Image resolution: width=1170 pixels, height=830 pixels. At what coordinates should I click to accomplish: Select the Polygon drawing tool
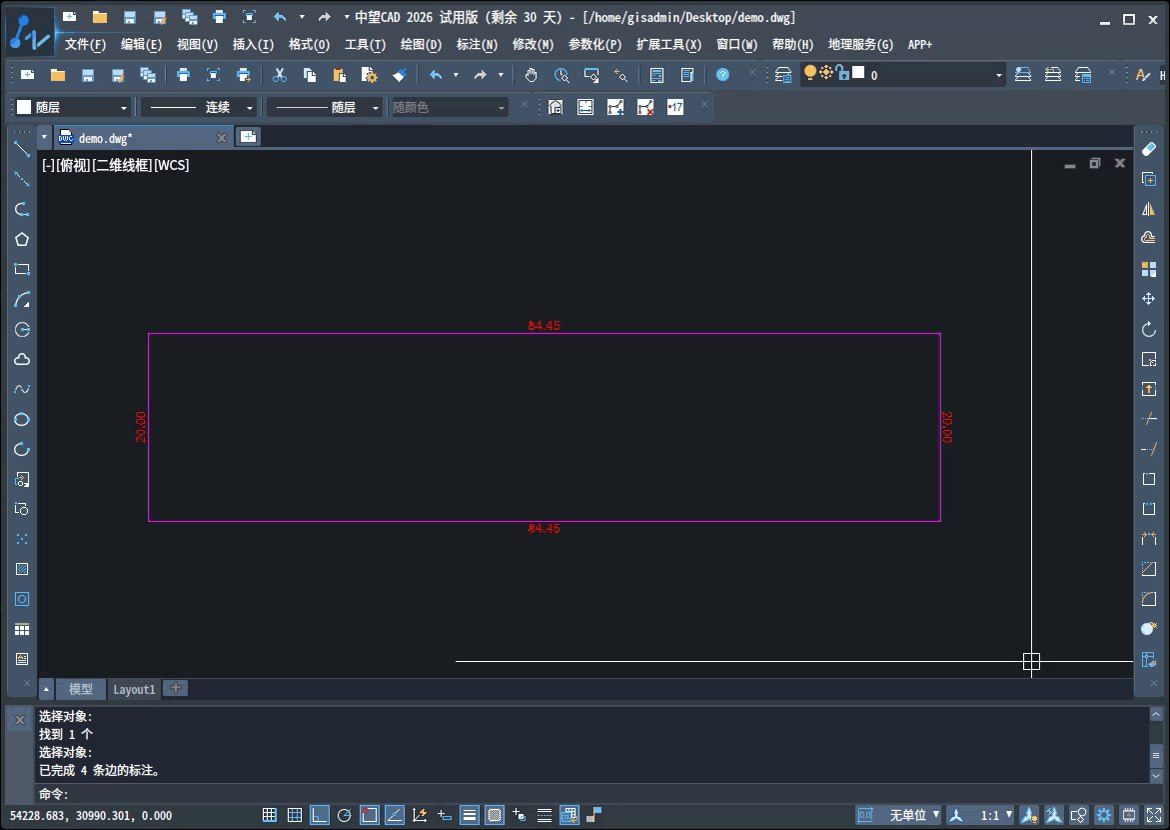(x=22, y=239)
